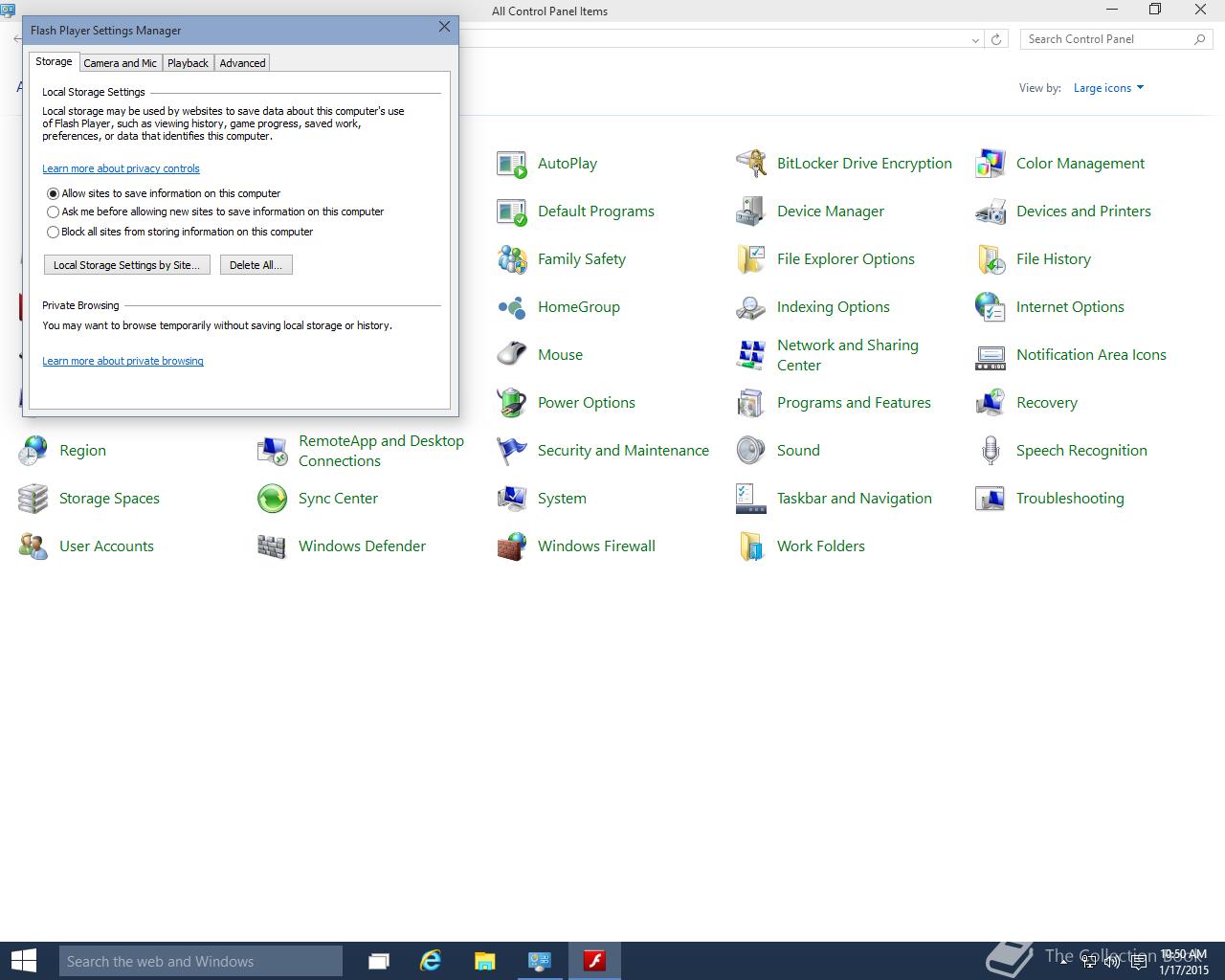The image size is (1225, 980).
Task: Launch Internet Explorer from the taskbar
Action: click(431, 961)
